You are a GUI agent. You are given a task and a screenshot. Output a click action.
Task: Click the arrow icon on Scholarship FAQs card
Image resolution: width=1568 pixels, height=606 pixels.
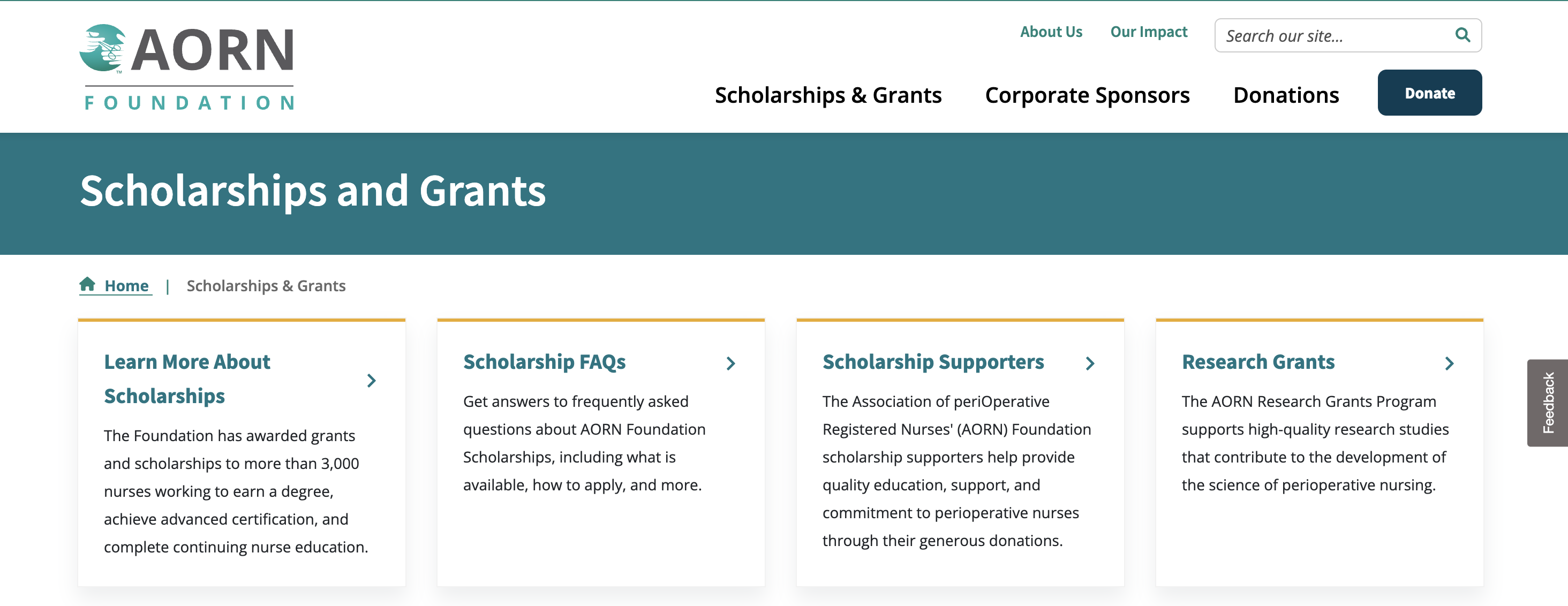pyautogui.click(x=731, y=363)
